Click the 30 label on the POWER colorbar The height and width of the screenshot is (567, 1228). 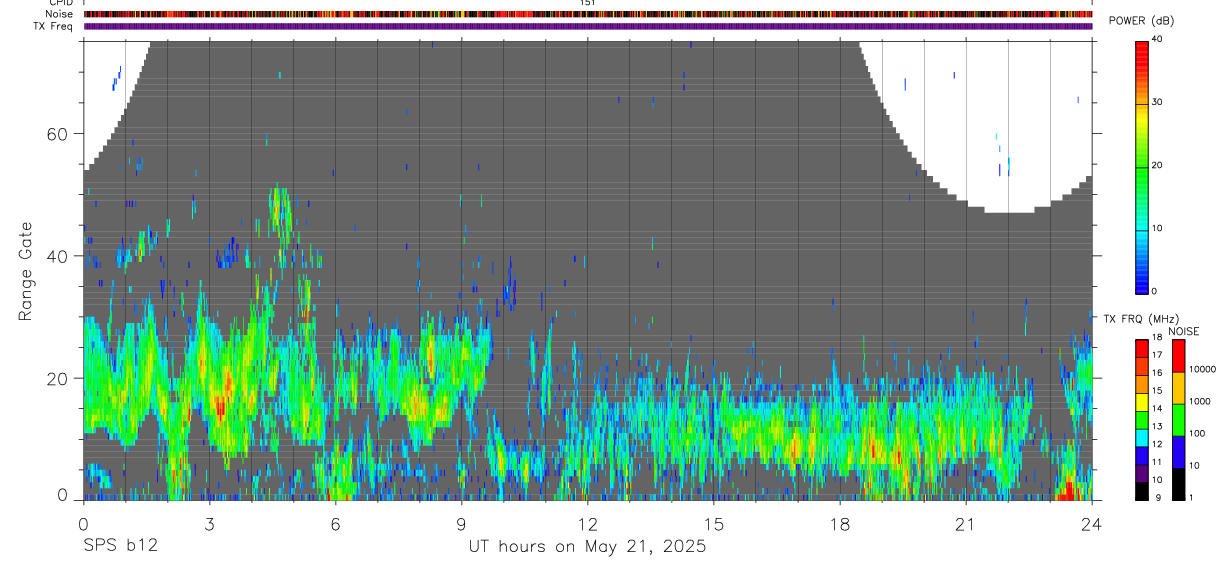[1157, 102]
